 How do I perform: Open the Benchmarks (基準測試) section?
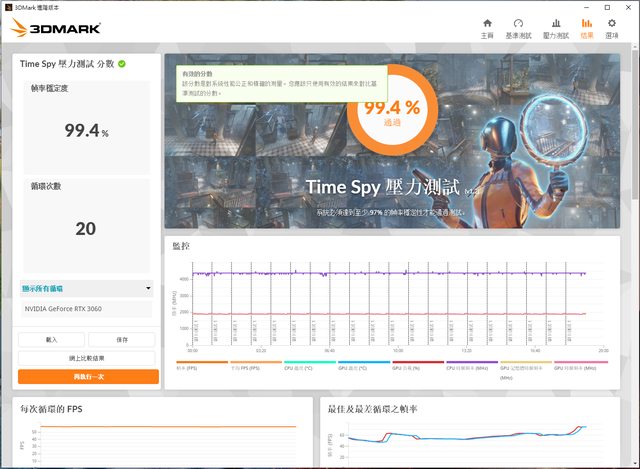[518, 28]
